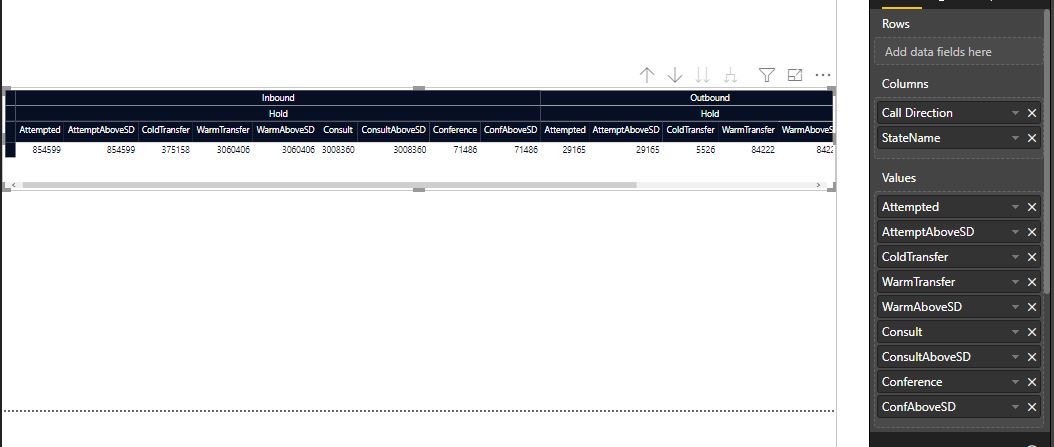Click the matrix scroll-left arrow

pos(14,185)
